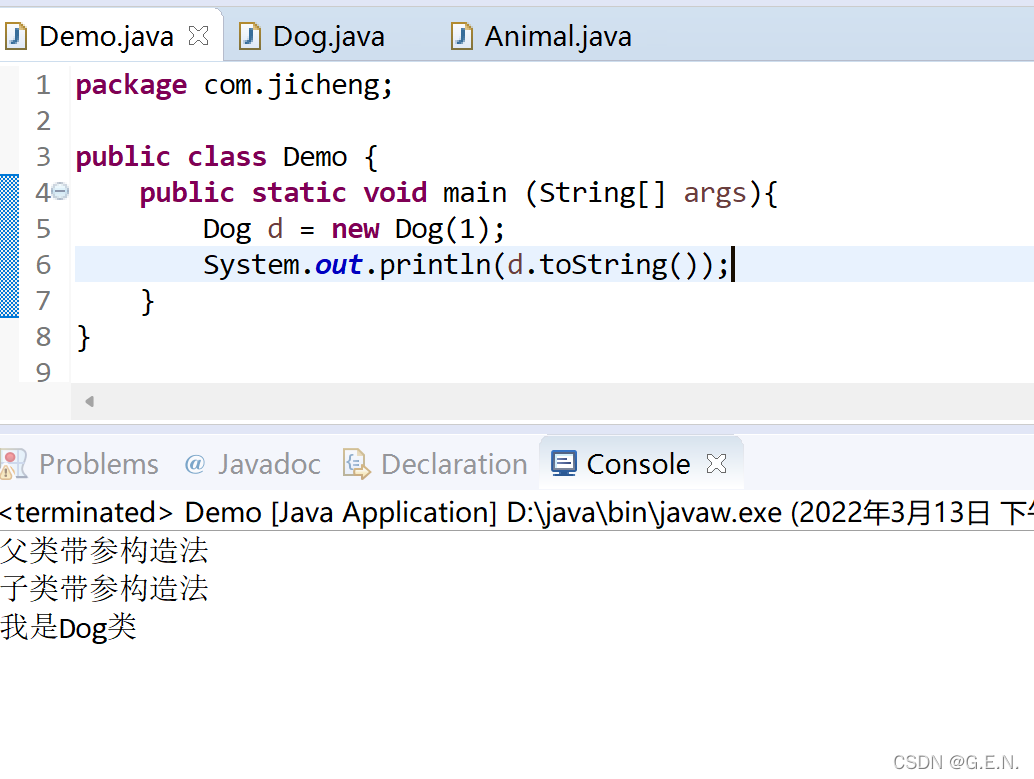Viewport: 1034px width, 779px height.
Task: Click 'String[]' parameter type
Action: click(x=602, y=193)
